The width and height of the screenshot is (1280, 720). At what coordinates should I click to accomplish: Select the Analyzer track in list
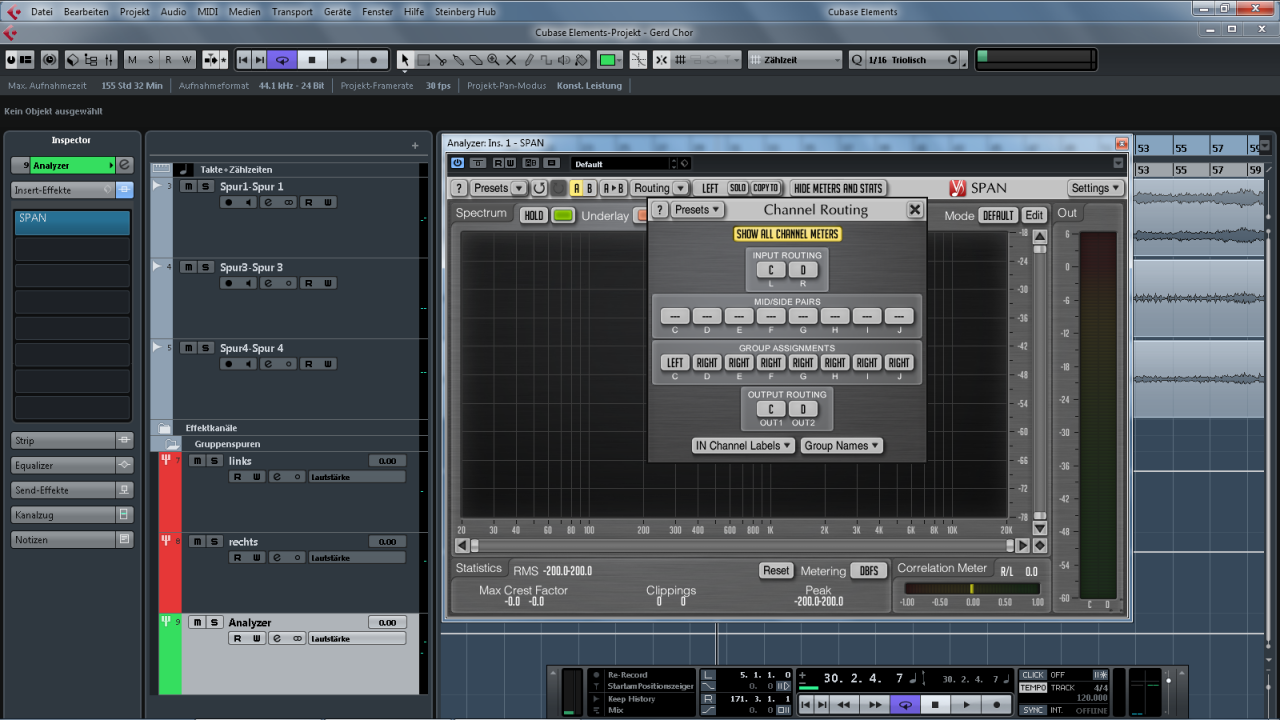click(x=250, y=622)
